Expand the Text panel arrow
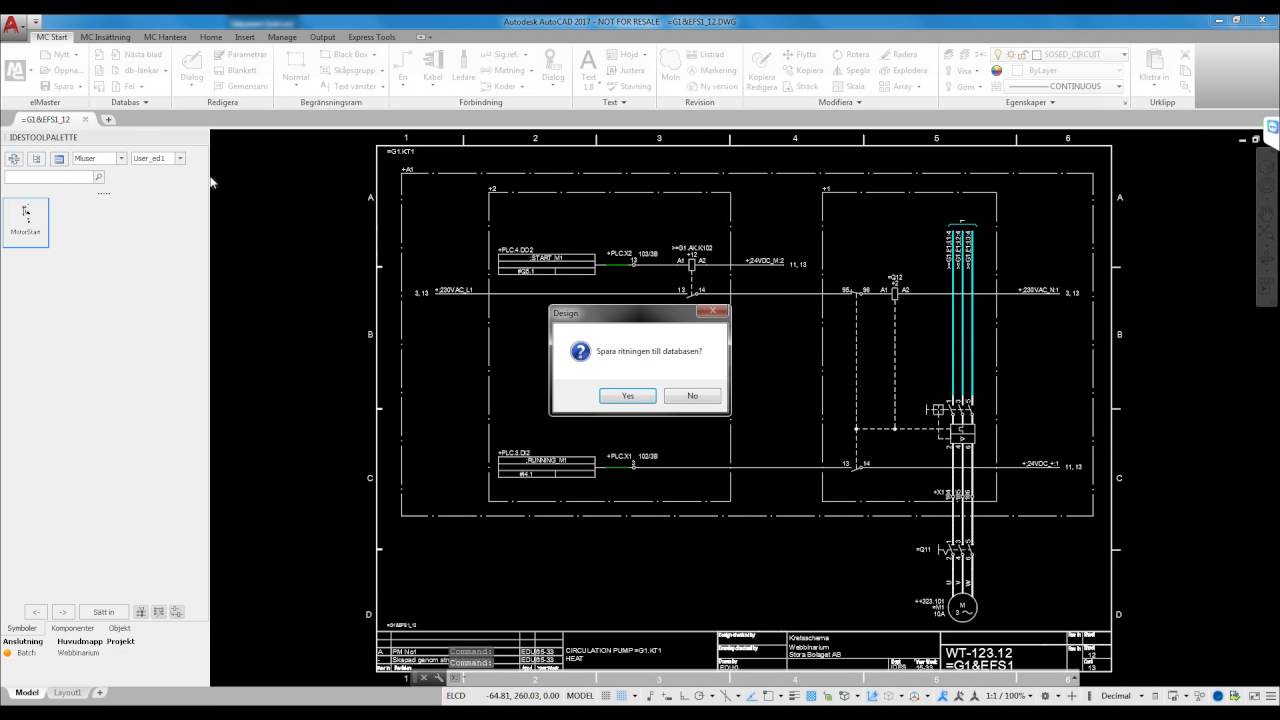1280x720 pixels. coord(624,102)
